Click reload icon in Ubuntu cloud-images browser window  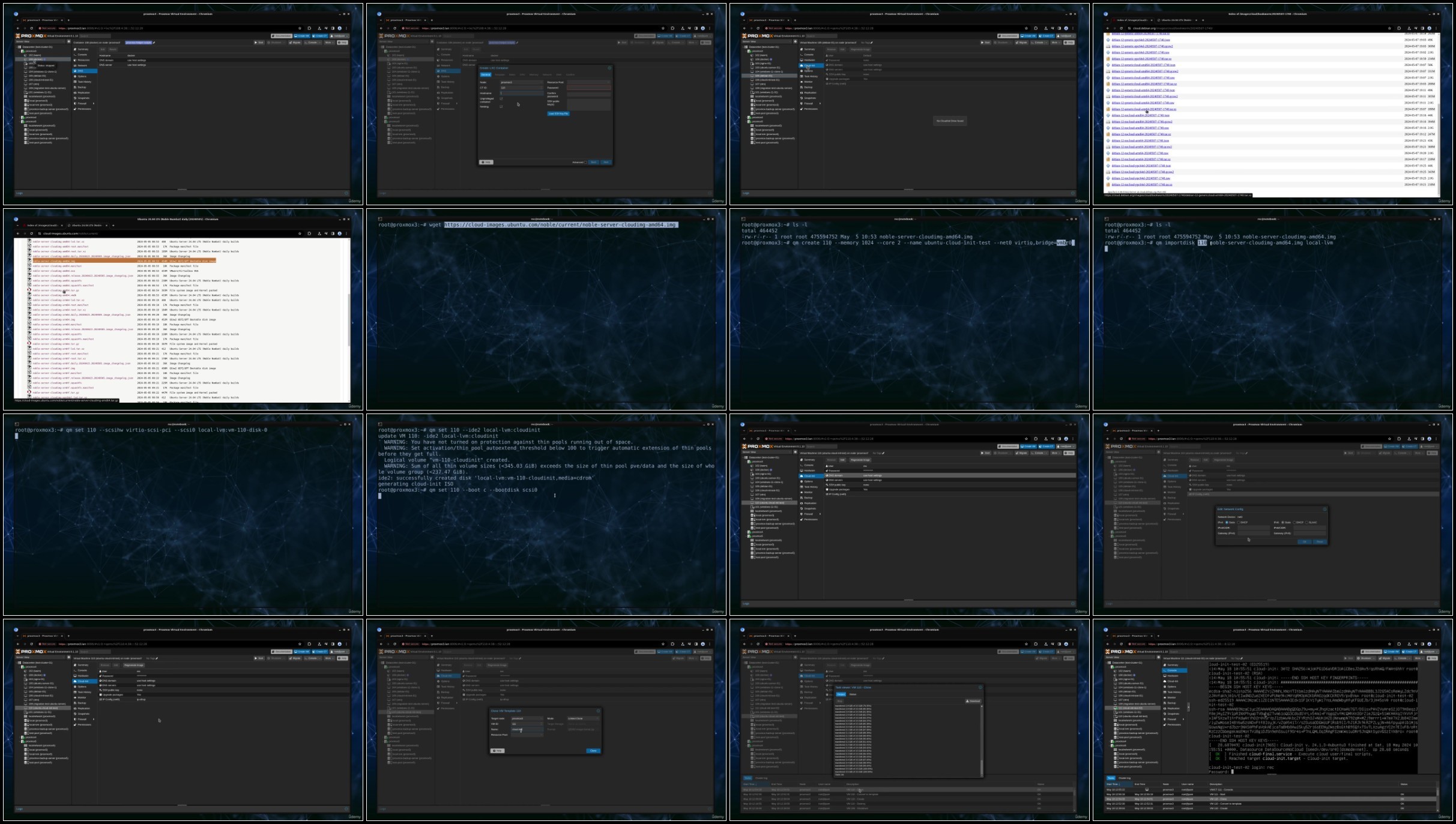(32, 233)
